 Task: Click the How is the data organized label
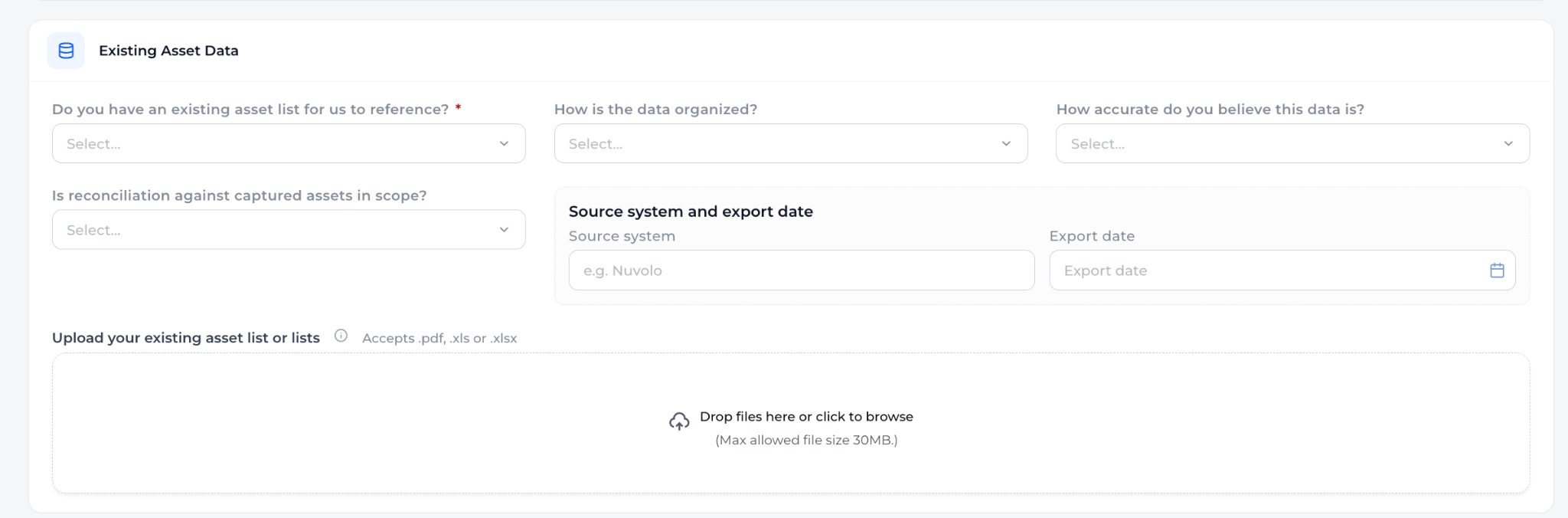tap(655, 110)
